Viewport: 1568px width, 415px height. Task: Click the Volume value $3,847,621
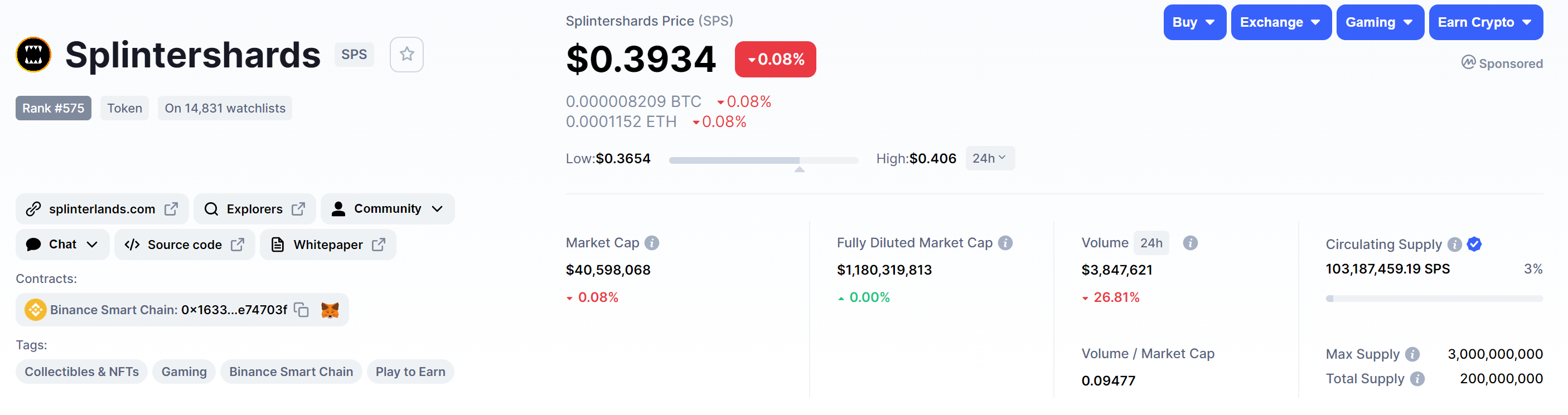tap(1116, 270)
